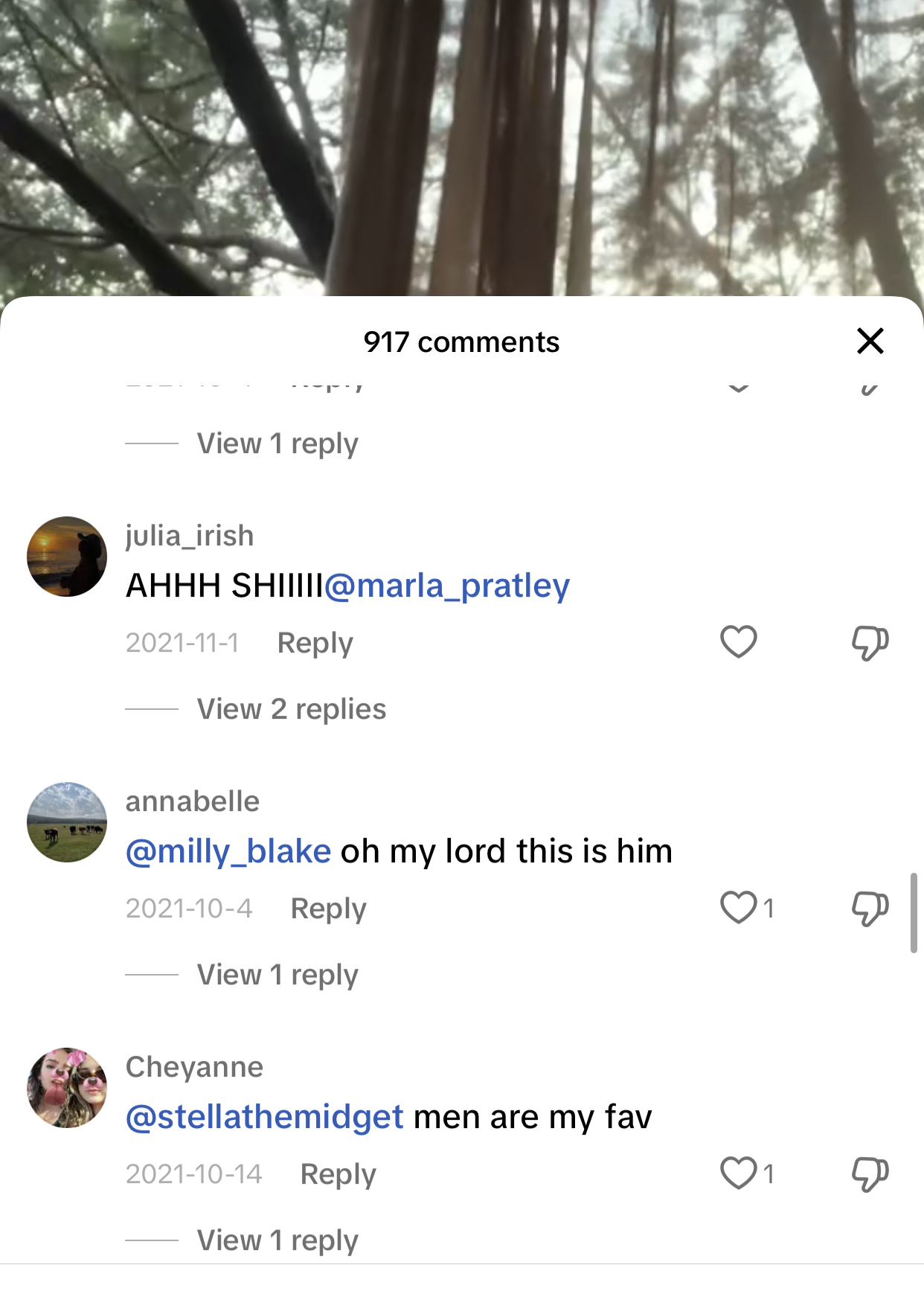Reply to julia_irish's comment
Image resolution: width=924 pixels, height=1291 pixels.
315,643
